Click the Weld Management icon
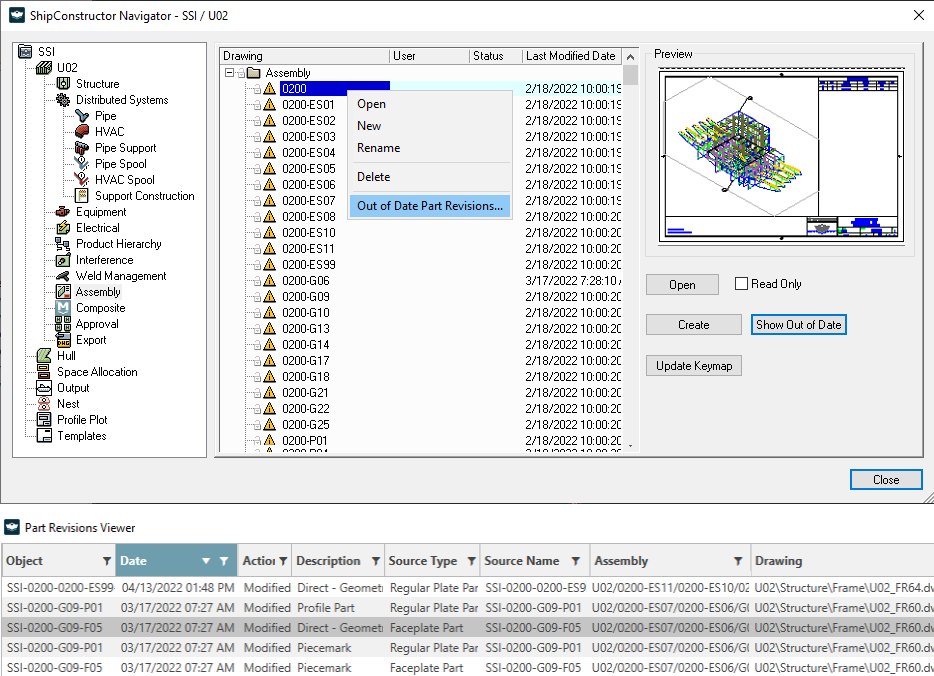Screen dimensions: 934x676 point(63,276)
